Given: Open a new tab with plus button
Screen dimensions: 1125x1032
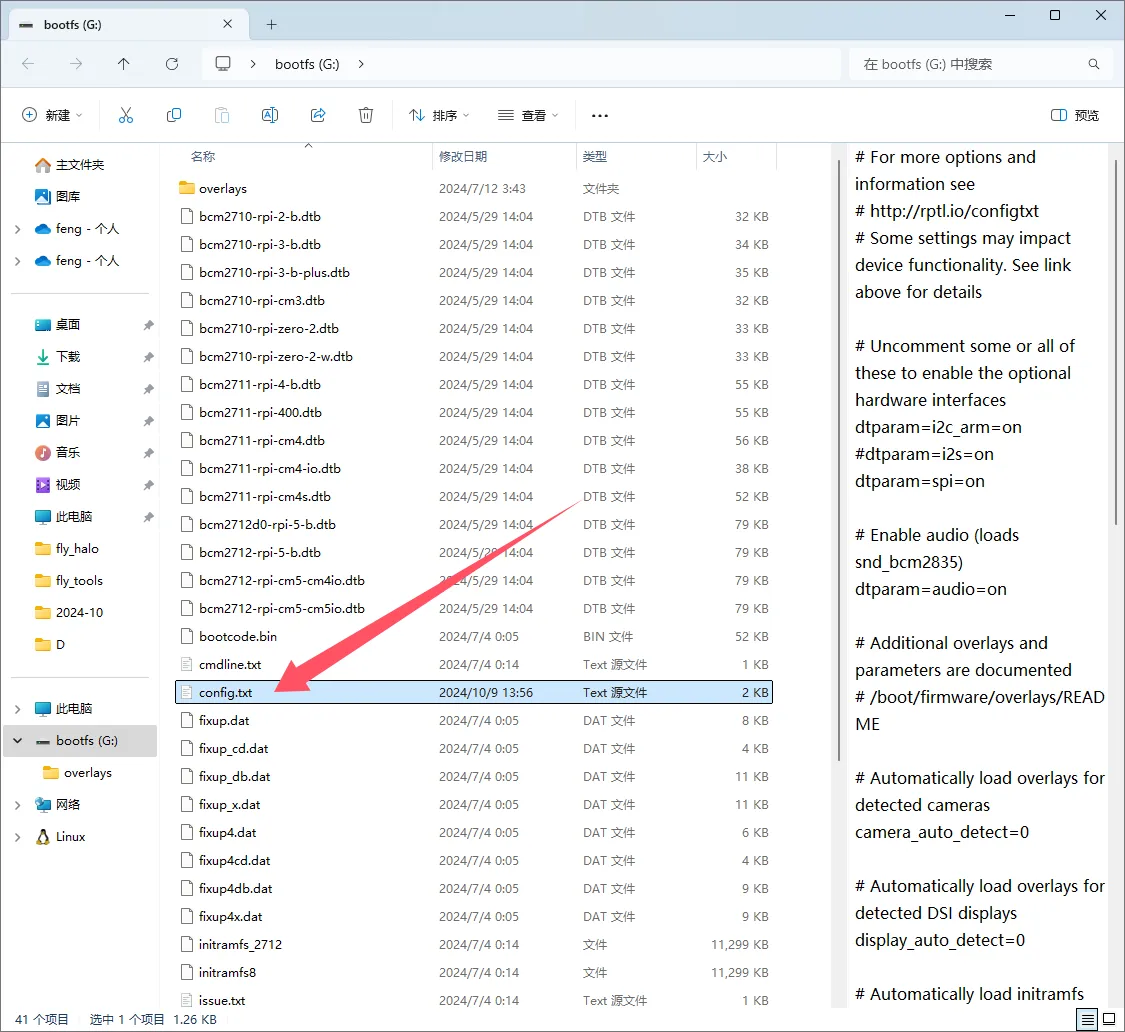Looking at the screenshot, I should (271, 24).
